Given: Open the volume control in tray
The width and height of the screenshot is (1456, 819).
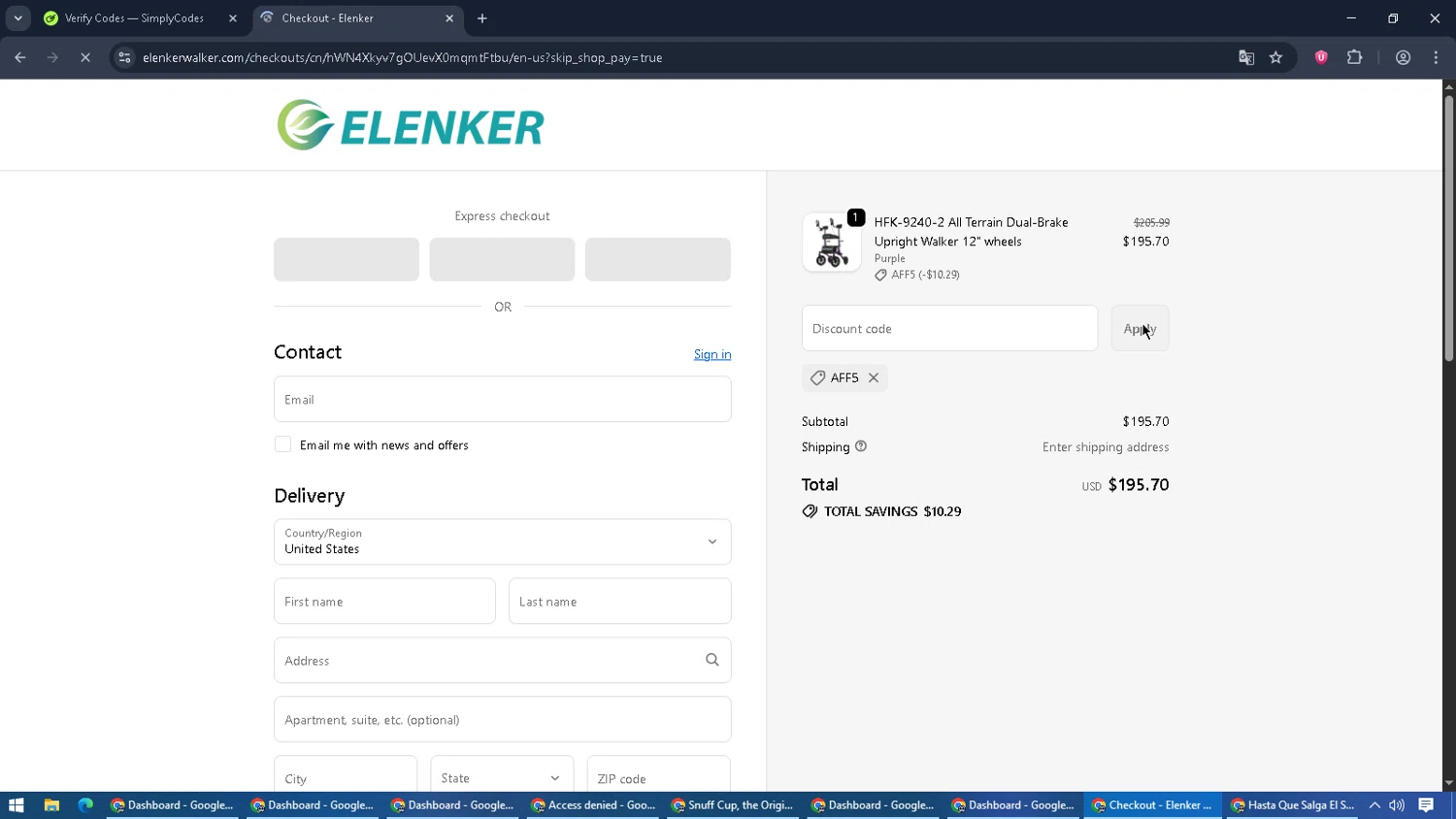Looking at the screenshot, I should 1397,804.
